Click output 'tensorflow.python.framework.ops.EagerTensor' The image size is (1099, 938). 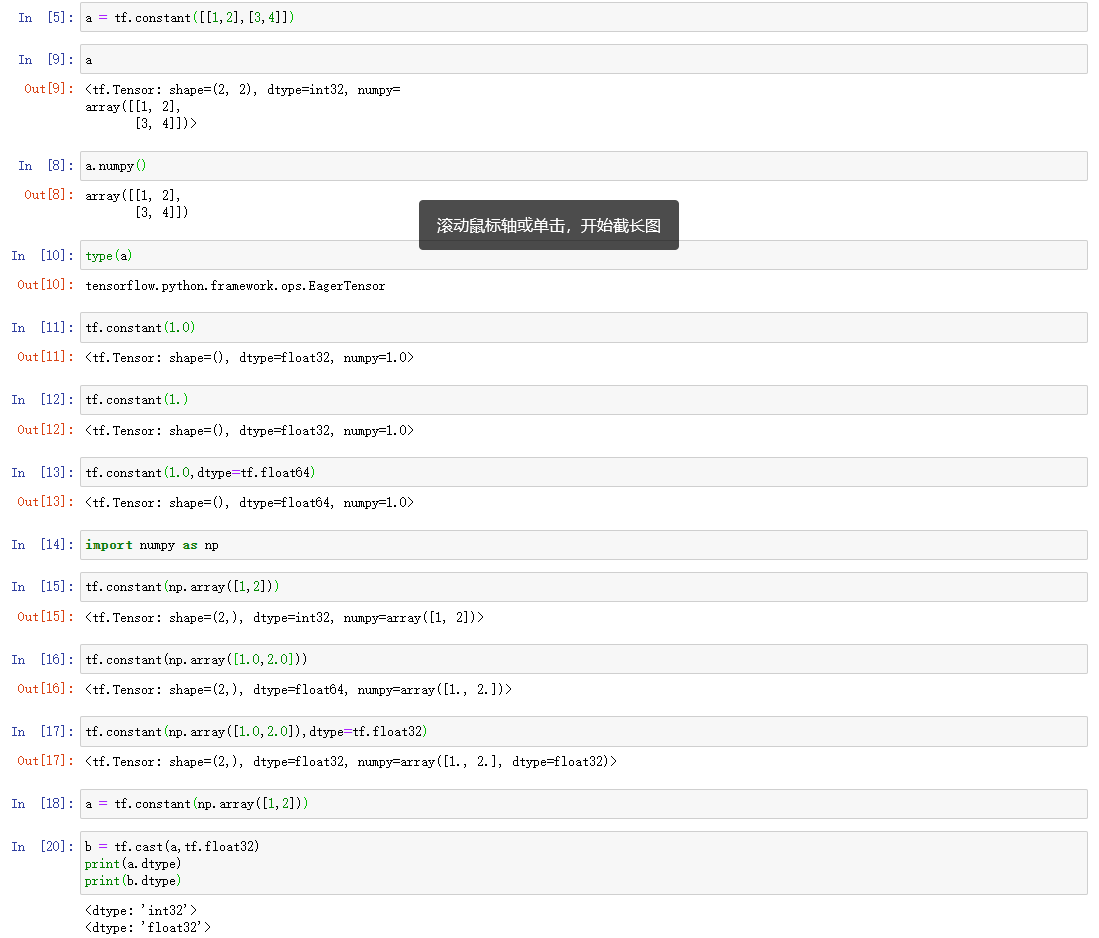click(235, 286)
